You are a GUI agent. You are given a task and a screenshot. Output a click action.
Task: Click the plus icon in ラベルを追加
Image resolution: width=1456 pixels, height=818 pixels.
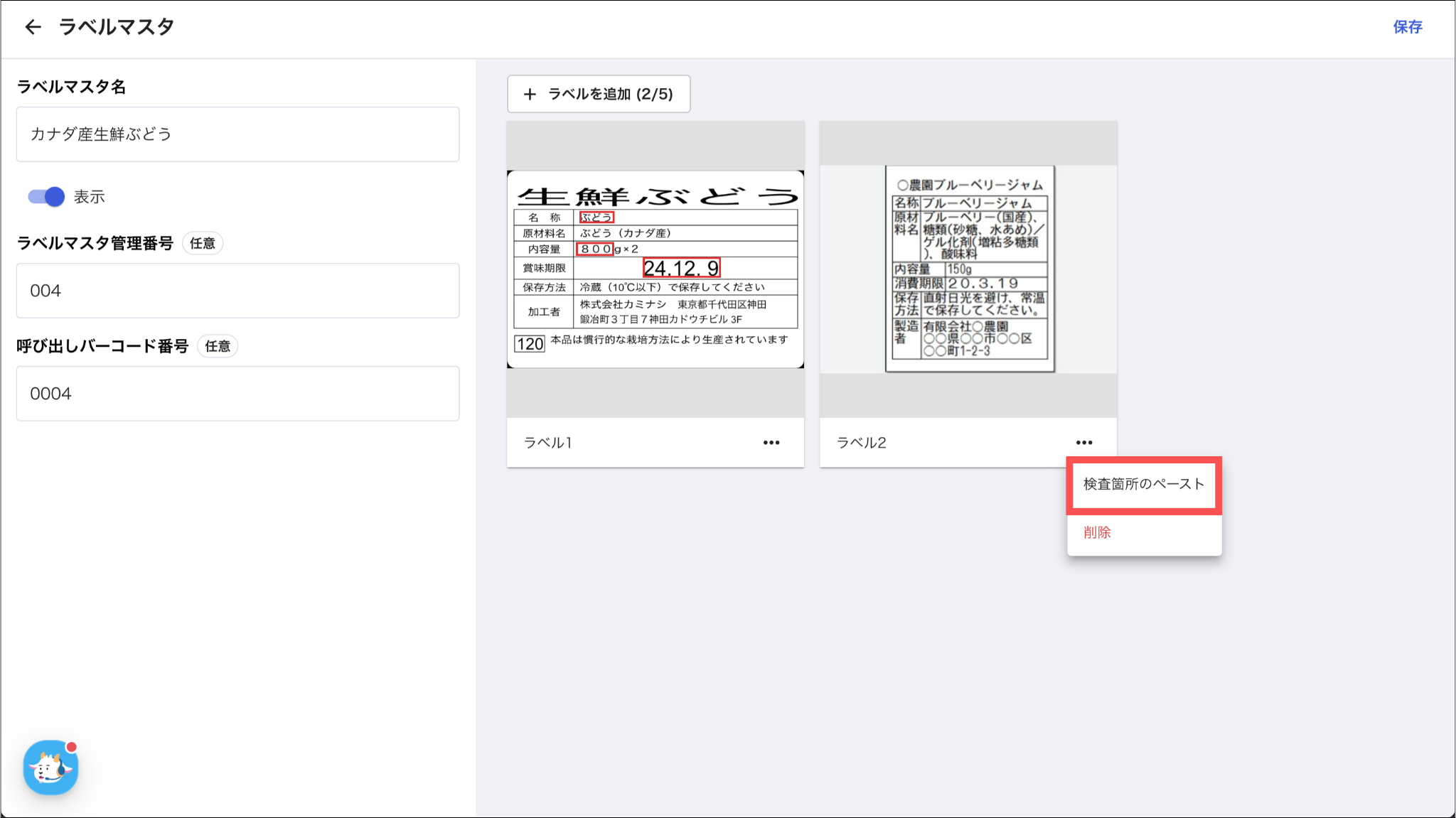pos(530,94)
